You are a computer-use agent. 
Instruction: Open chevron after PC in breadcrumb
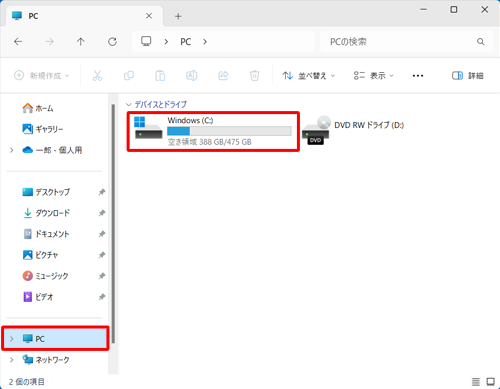[x=205, y=42]
